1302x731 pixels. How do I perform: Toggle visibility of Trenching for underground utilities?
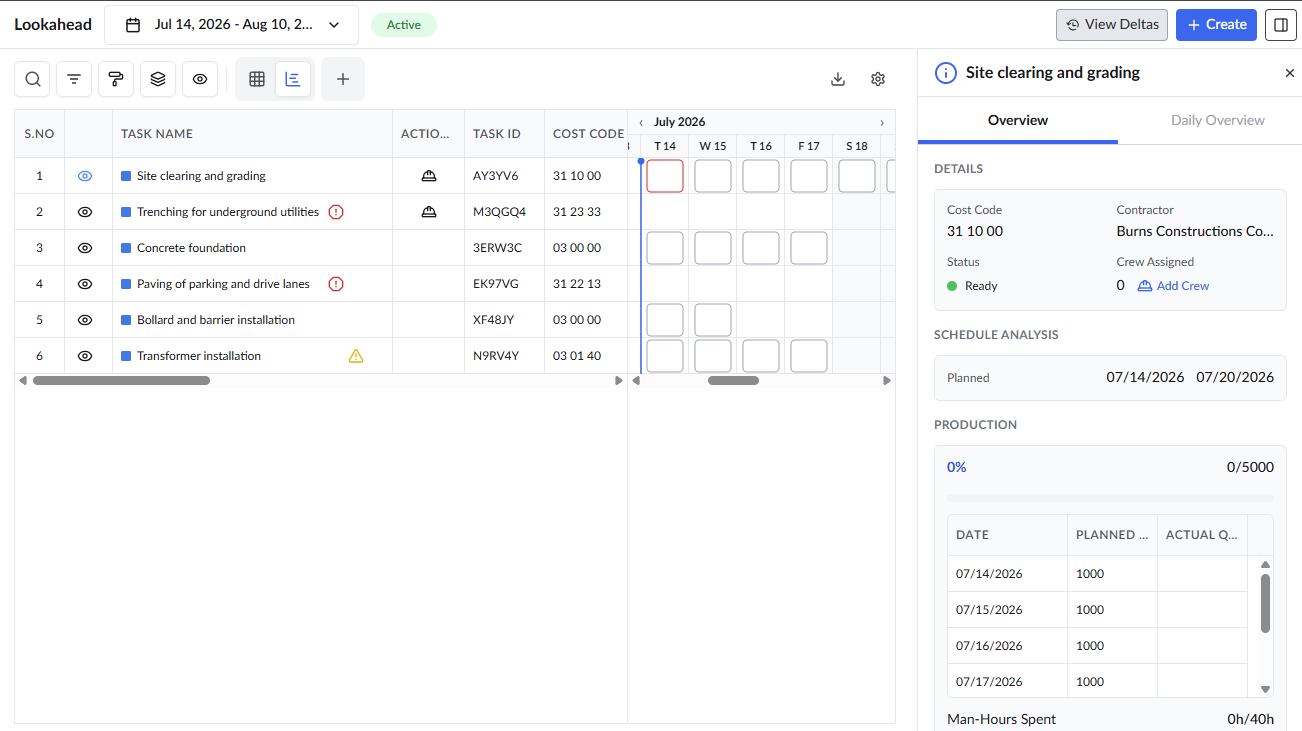(85, 212)
